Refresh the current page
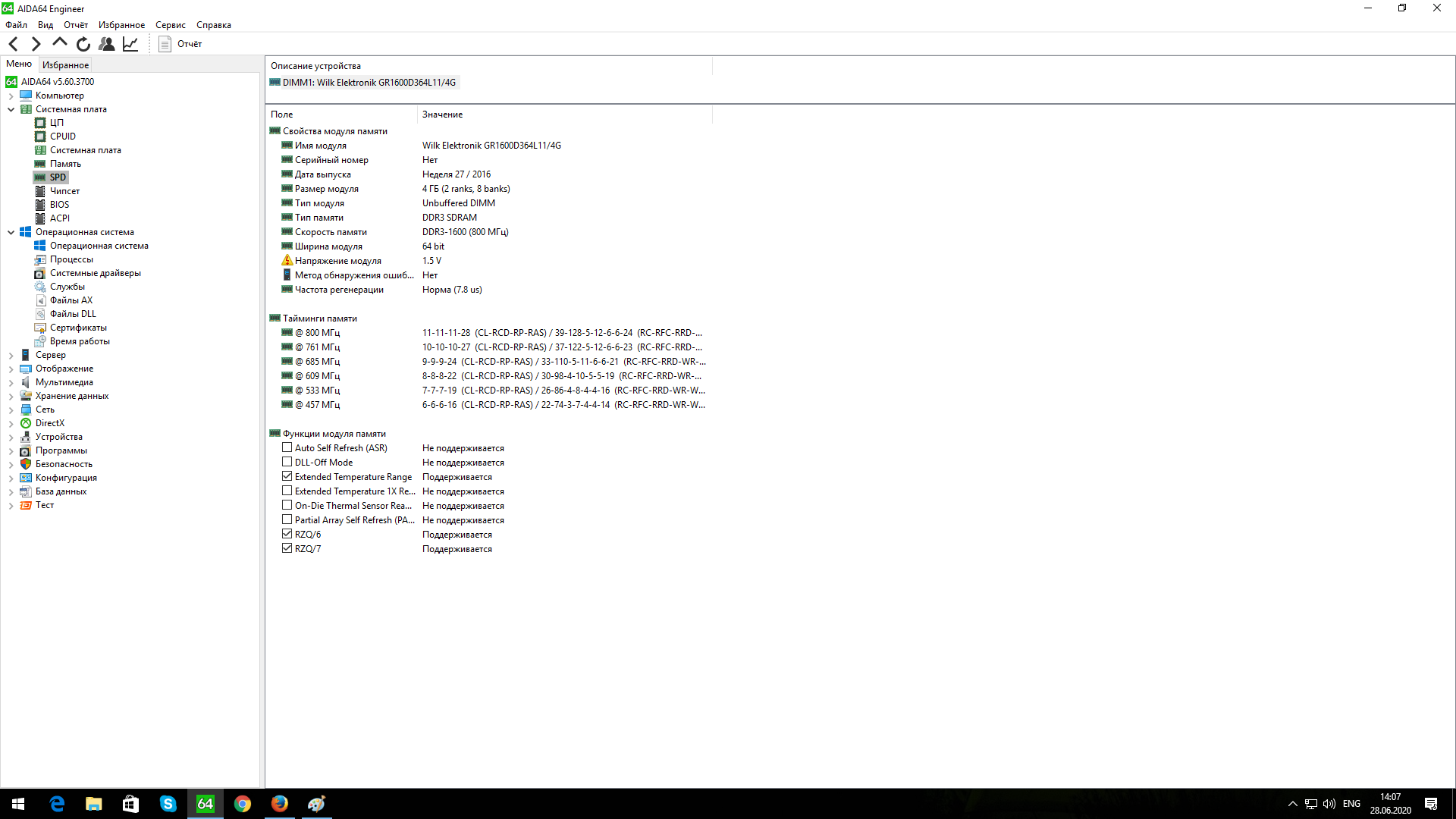The image size is (1456, 819). 83,44
